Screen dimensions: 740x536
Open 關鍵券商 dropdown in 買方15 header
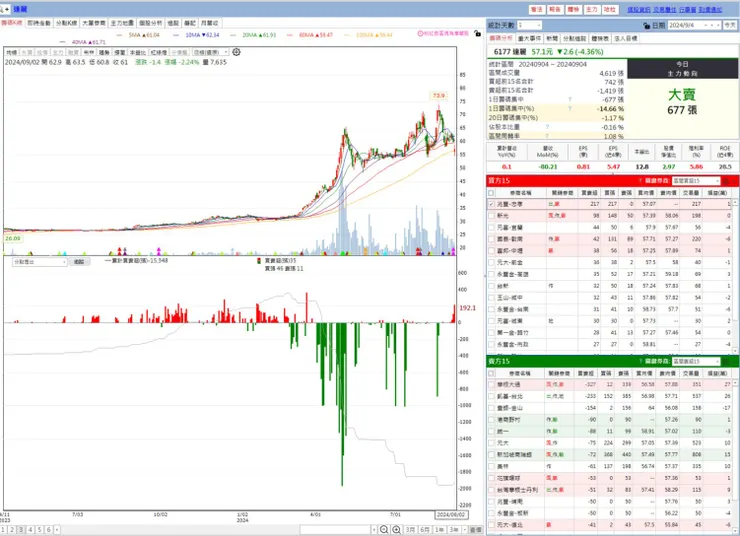click(697, 181)
